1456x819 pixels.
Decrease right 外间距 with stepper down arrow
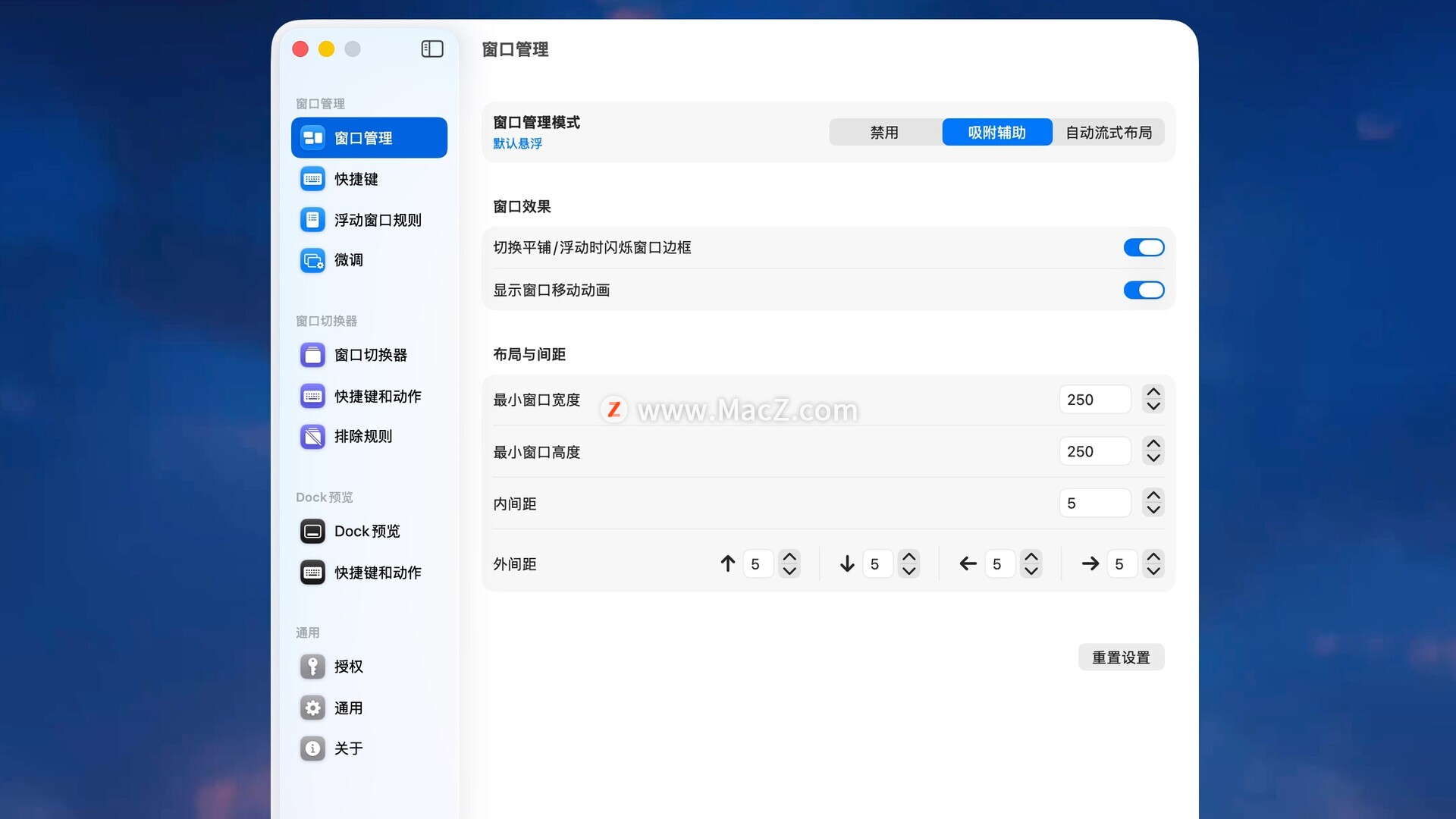(x=1153, y=571)
